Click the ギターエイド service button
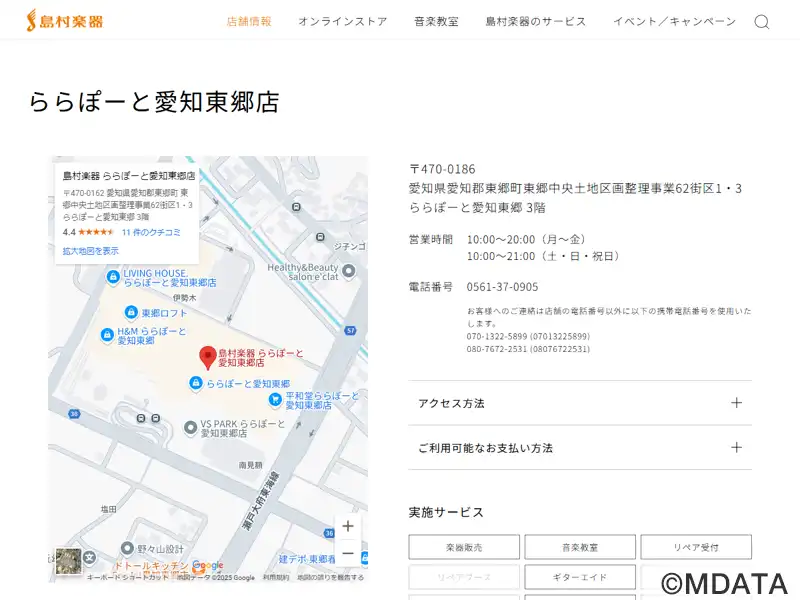The width and height of the screenshot is (800, 600). click(x=580, y=577)
